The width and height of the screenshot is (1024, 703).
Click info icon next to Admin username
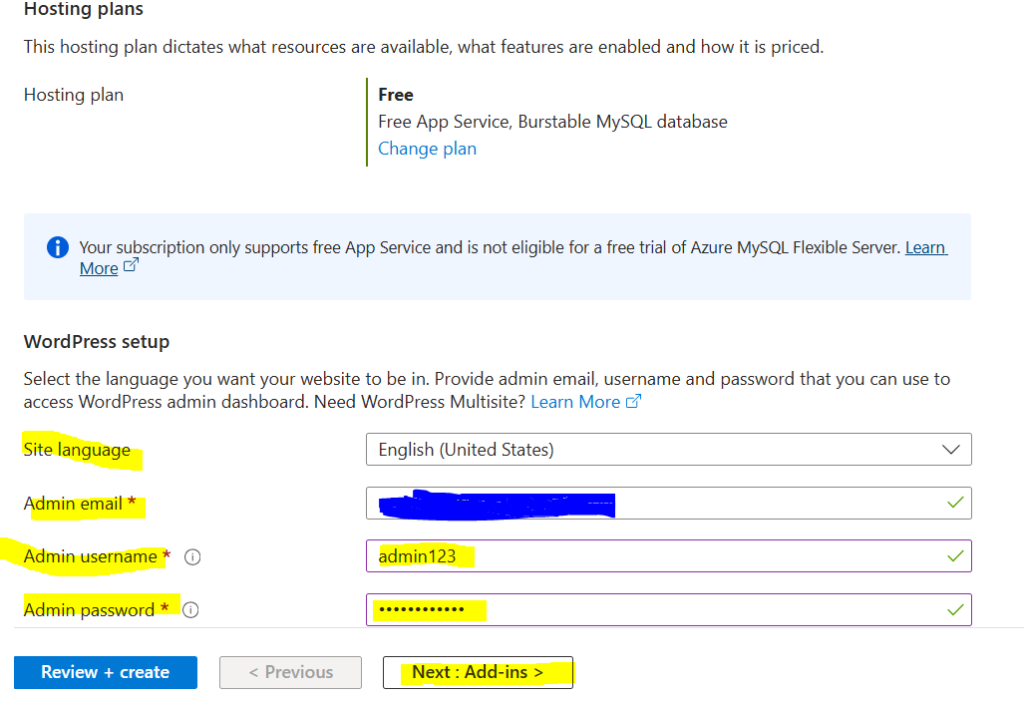point(193,557)
